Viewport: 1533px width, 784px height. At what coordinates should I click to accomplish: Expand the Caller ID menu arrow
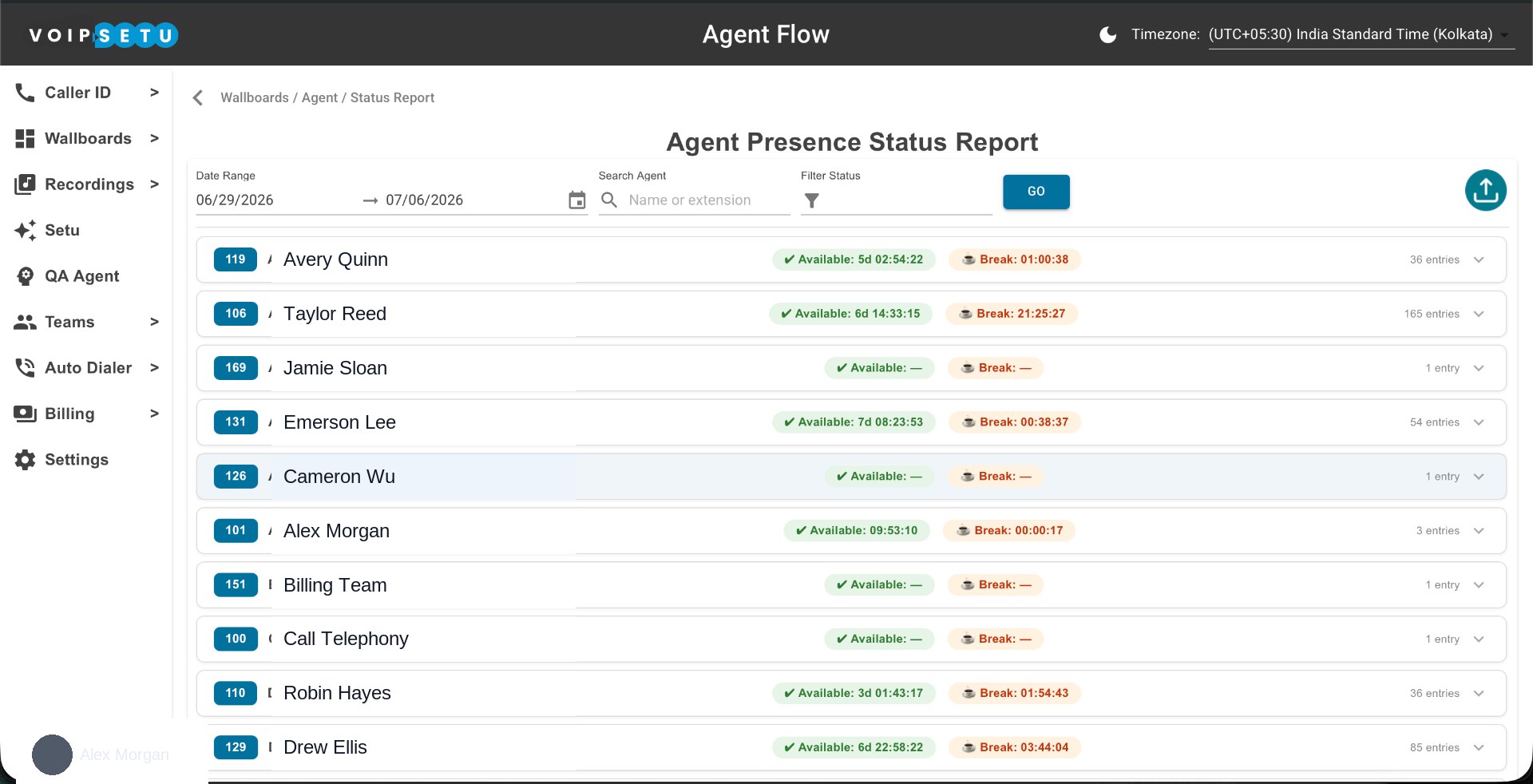(154, 93)
